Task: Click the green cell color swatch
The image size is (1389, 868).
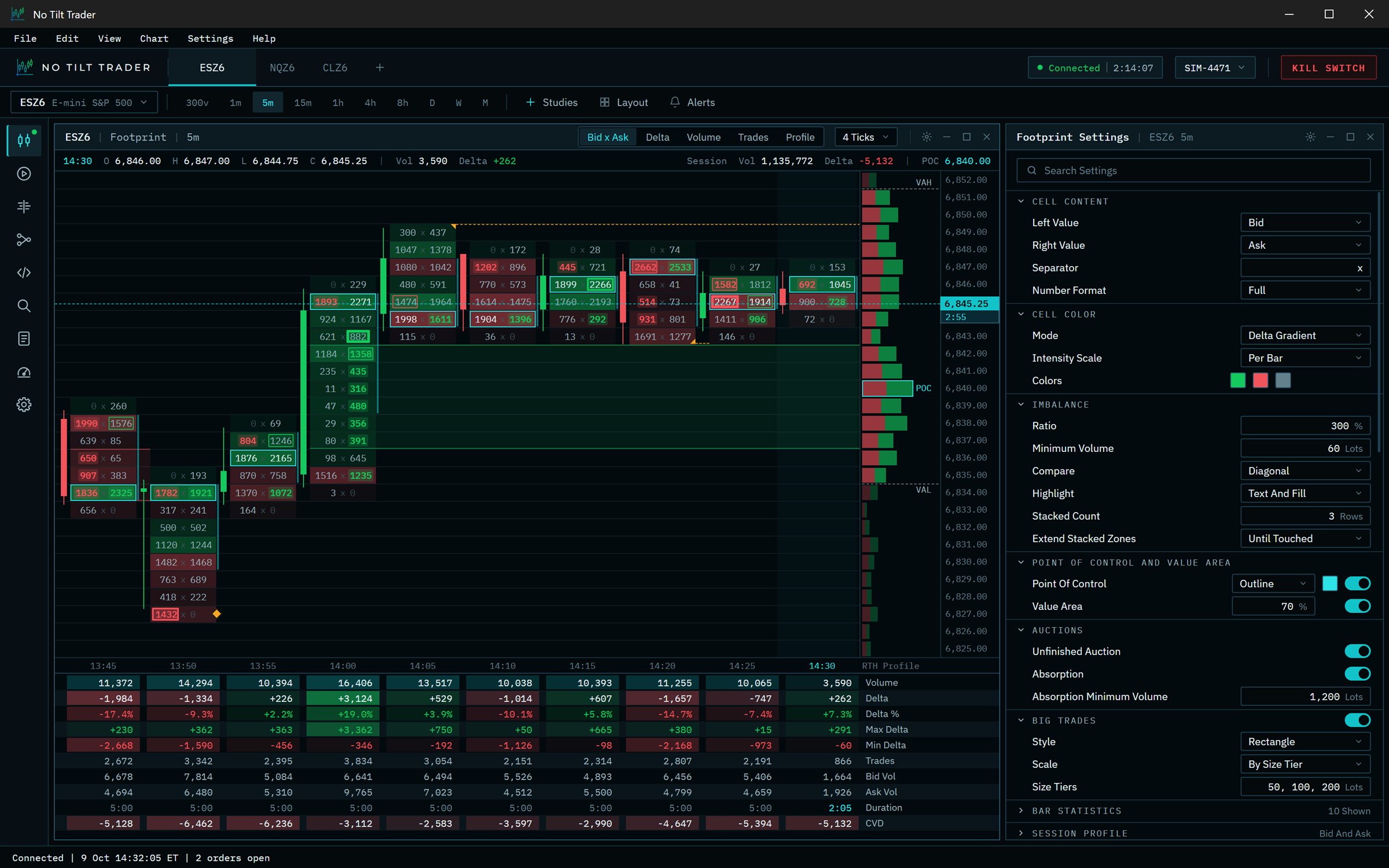Action: [1237, 380]
